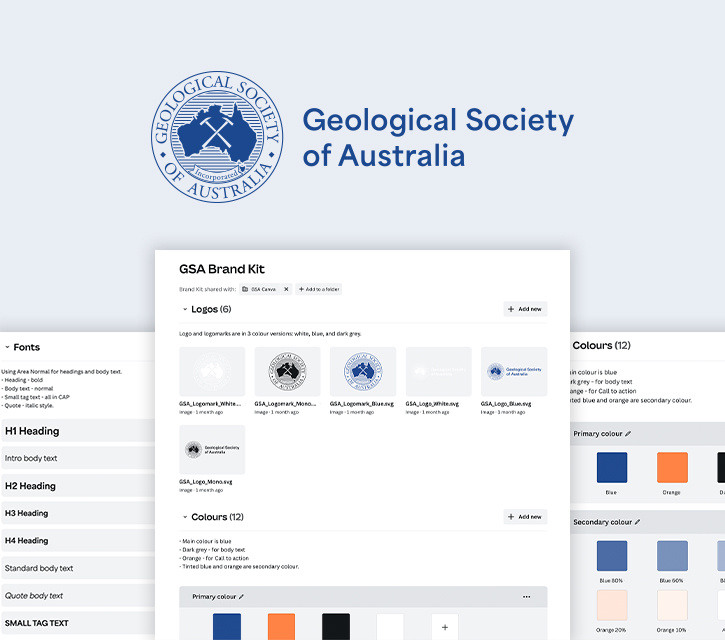The image size is (725, 640).
Task: Select the Intro body text font style
Action: 78,458
